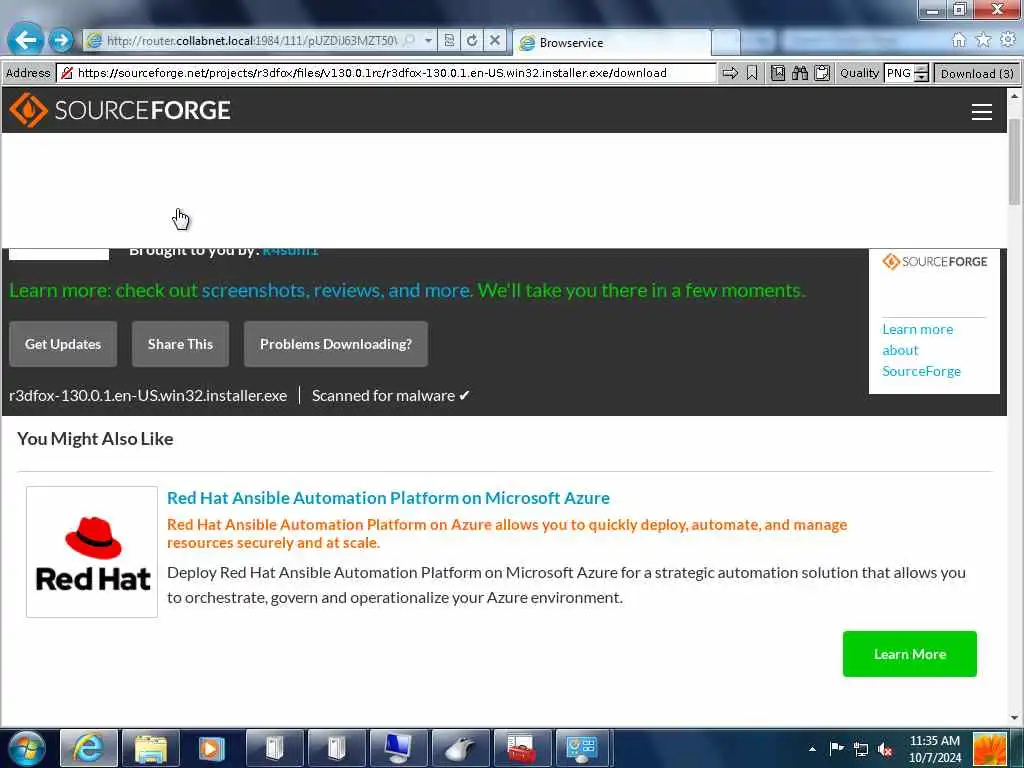Click the Red Hat logo thumbnail
1024x768 pixels.
(x=92, y=552)
